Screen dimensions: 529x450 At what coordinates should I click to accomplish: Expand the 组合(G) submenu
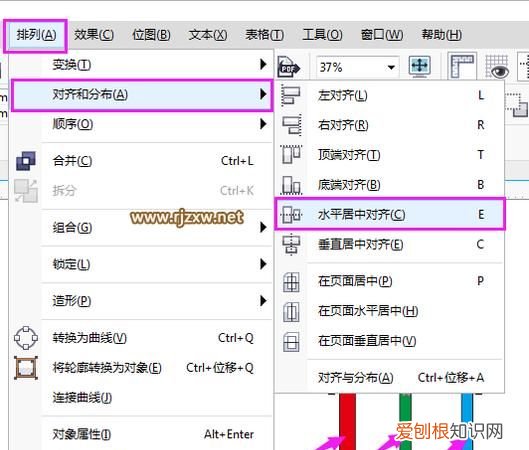[142, 228]
